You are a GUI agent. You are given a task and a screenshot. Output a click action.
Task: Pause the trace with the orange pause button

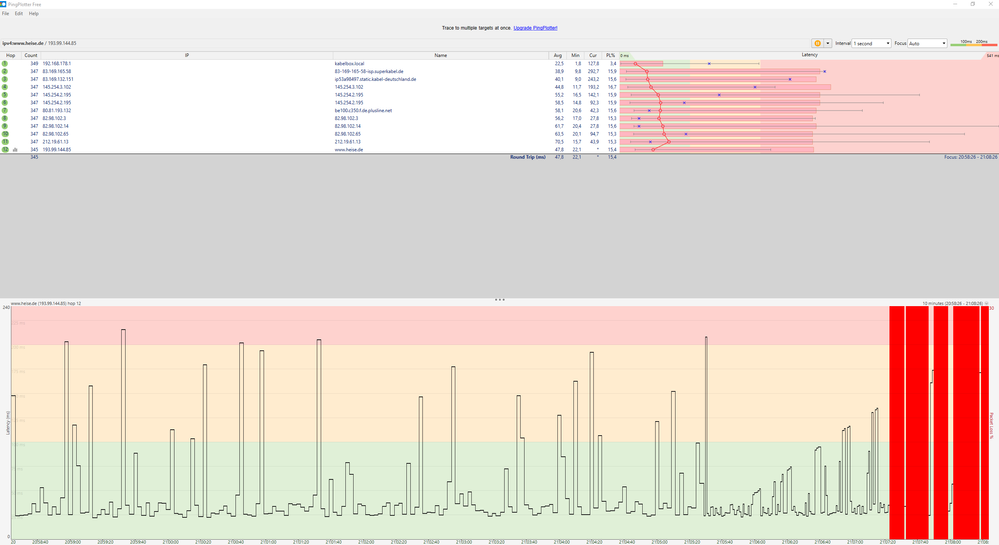coord(817,43)
